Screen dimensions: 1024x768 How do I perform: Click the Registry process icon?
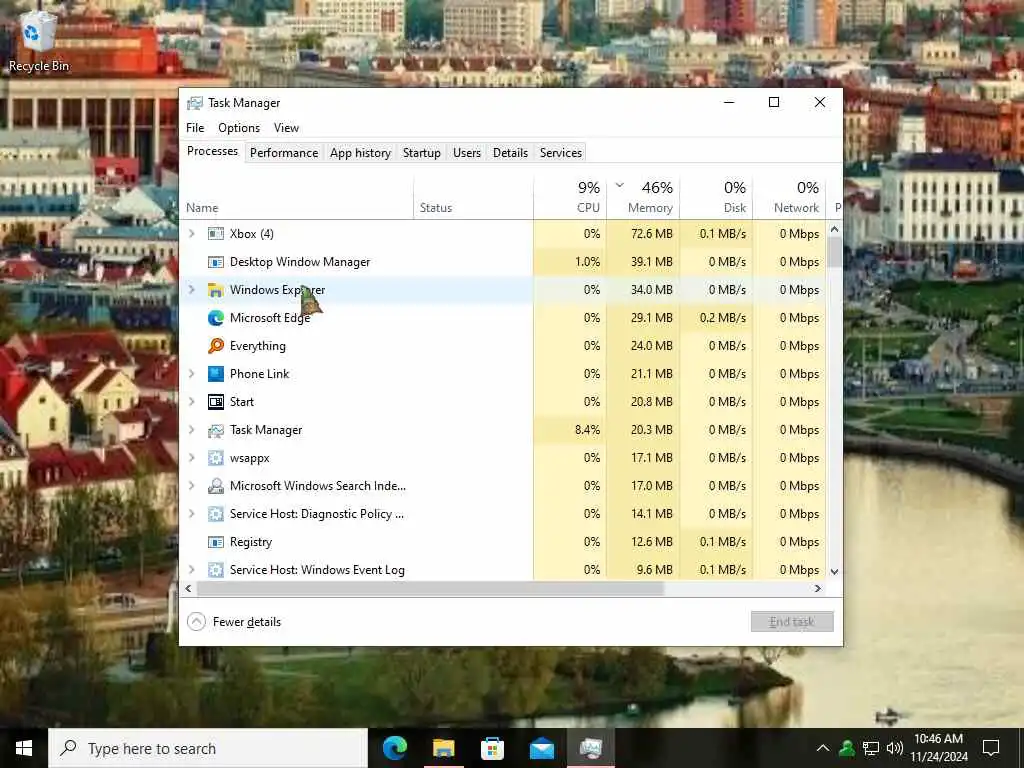point(216,542)
